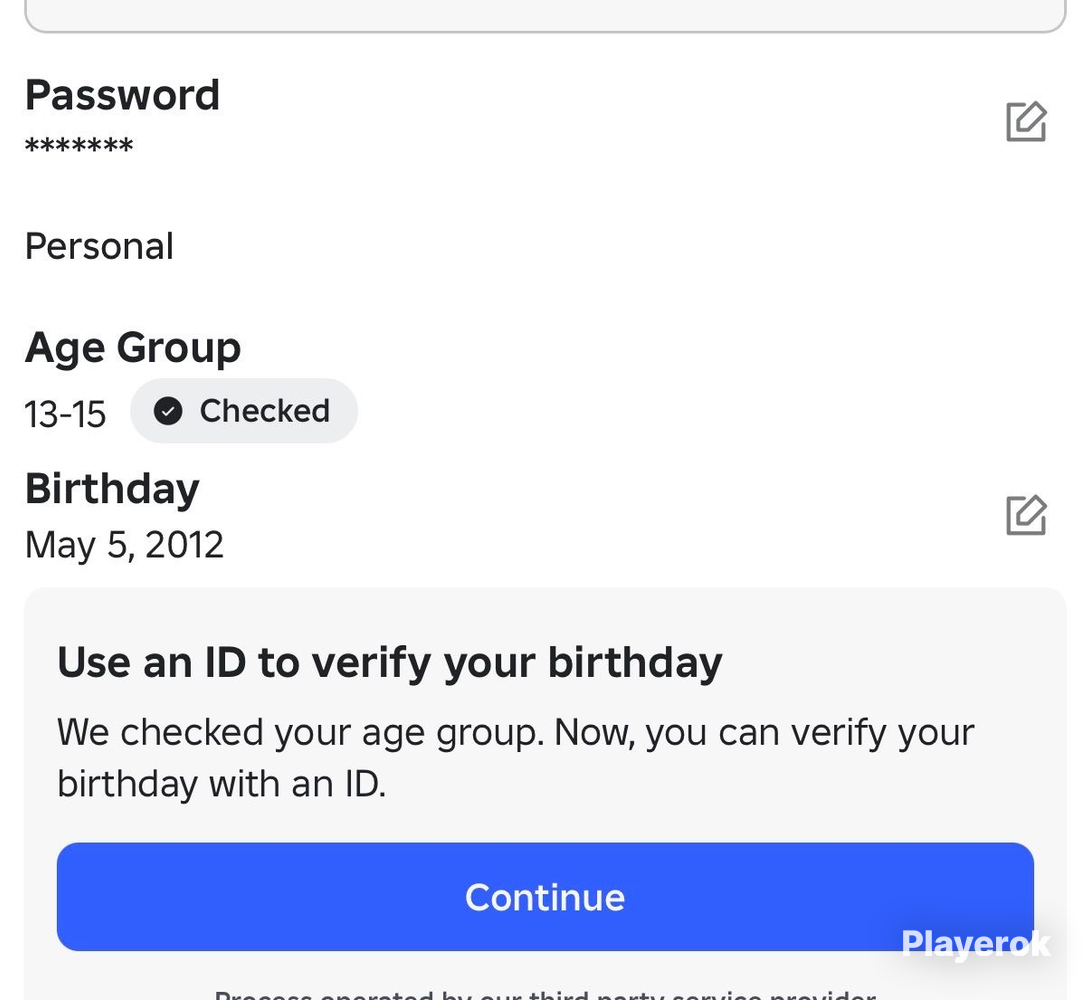Click the Password heading
This screenshot has width=1091, height=1000.
pyautogui.click(x=122, y=95)
